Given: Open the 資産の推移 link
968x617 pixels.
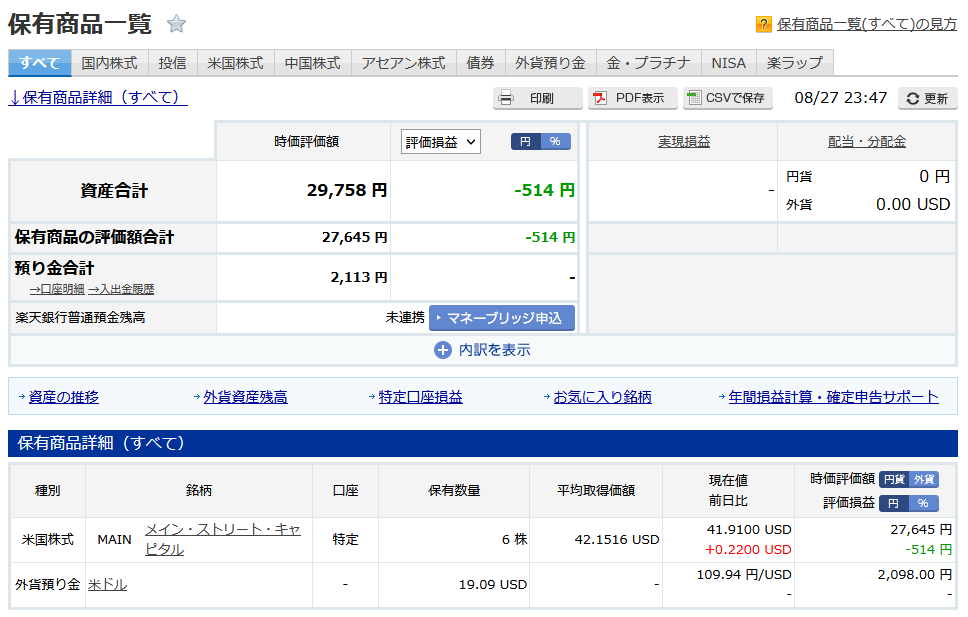Looking at the screenshot, I should point(64,397).
